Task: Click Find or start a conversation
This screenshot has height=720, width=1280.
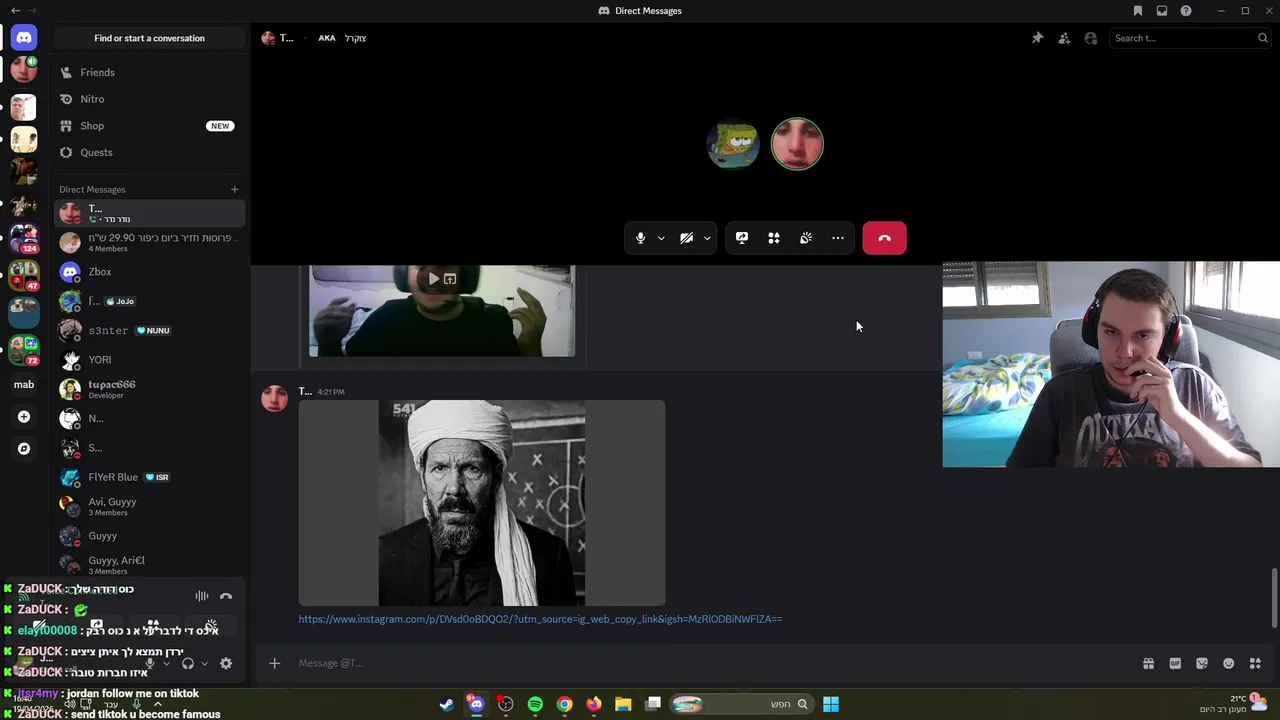Action: pyautogui.click(x=150, y=38)
